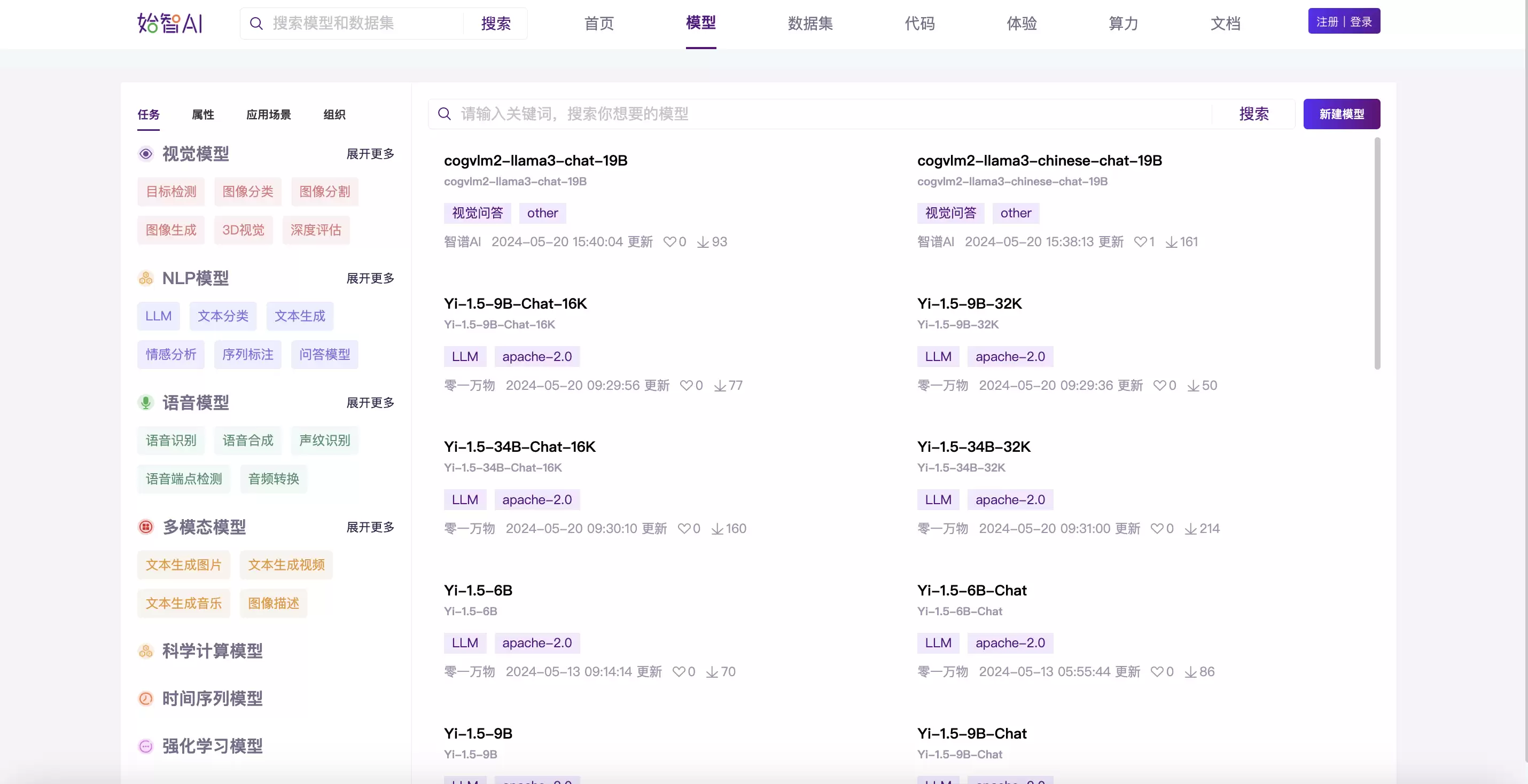1528x784 pixels.
Task: Switch to the 属性 filter tab
Action: coord(203,114)
